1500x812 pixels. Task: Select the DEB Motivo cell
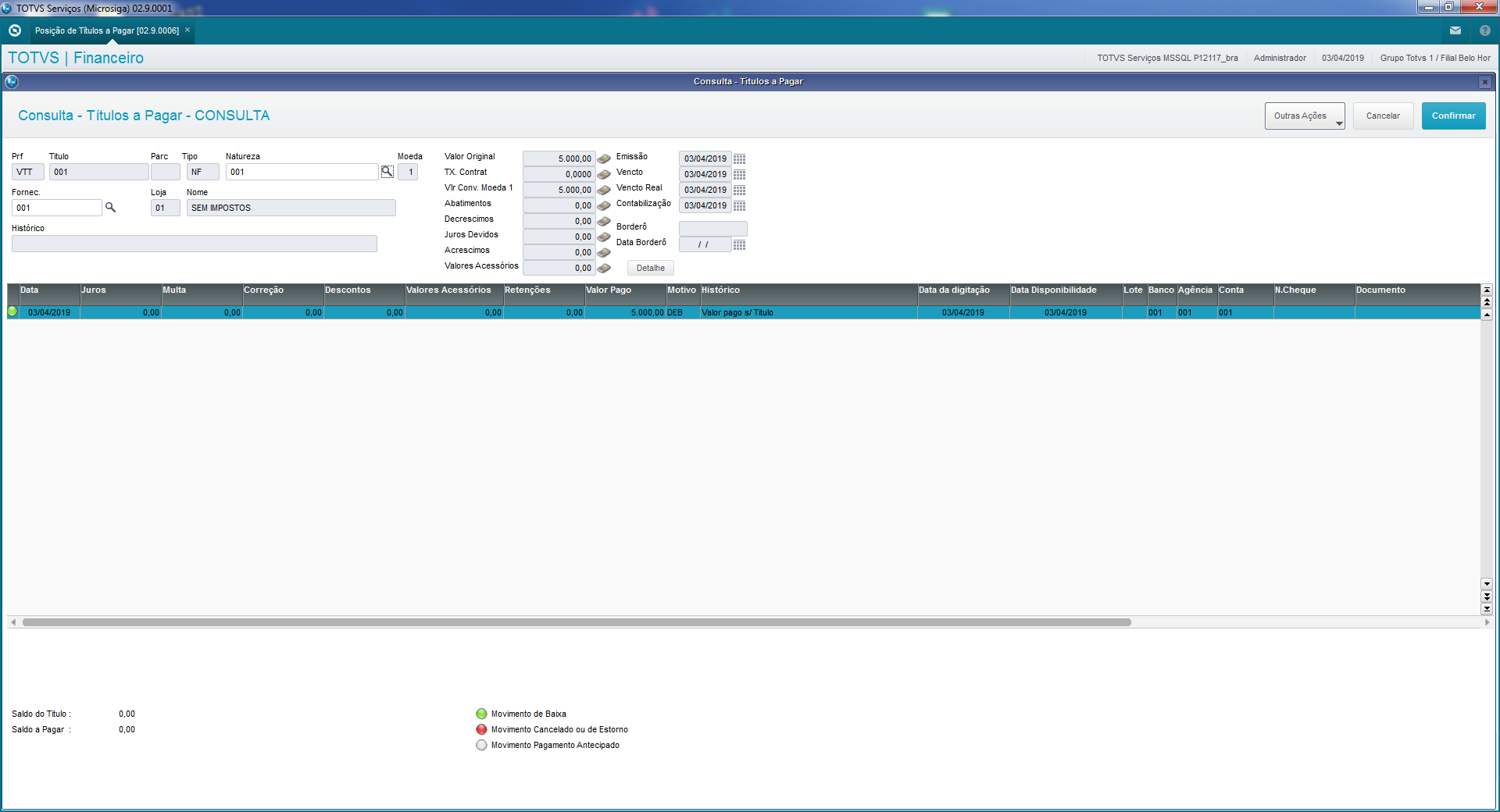[683, 312]
